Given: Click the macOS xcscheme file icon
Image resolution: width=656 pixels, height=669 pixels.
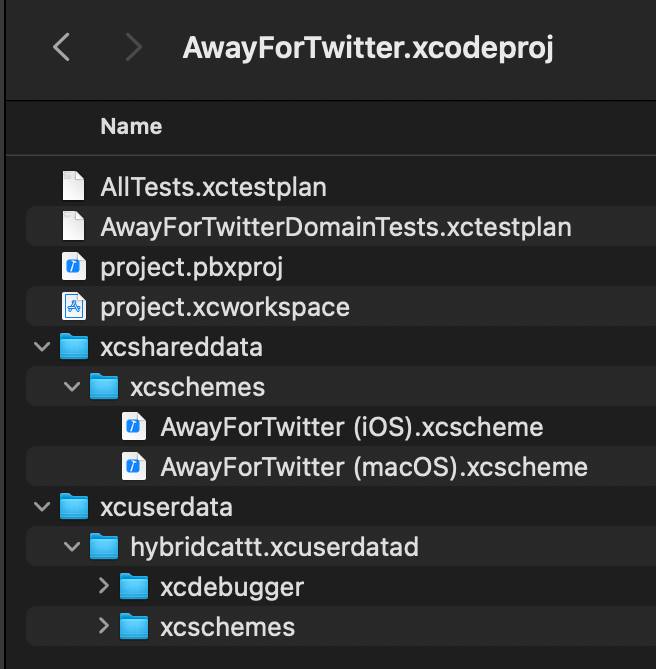Looking at the screenshot, I should (x=133, y=467).
